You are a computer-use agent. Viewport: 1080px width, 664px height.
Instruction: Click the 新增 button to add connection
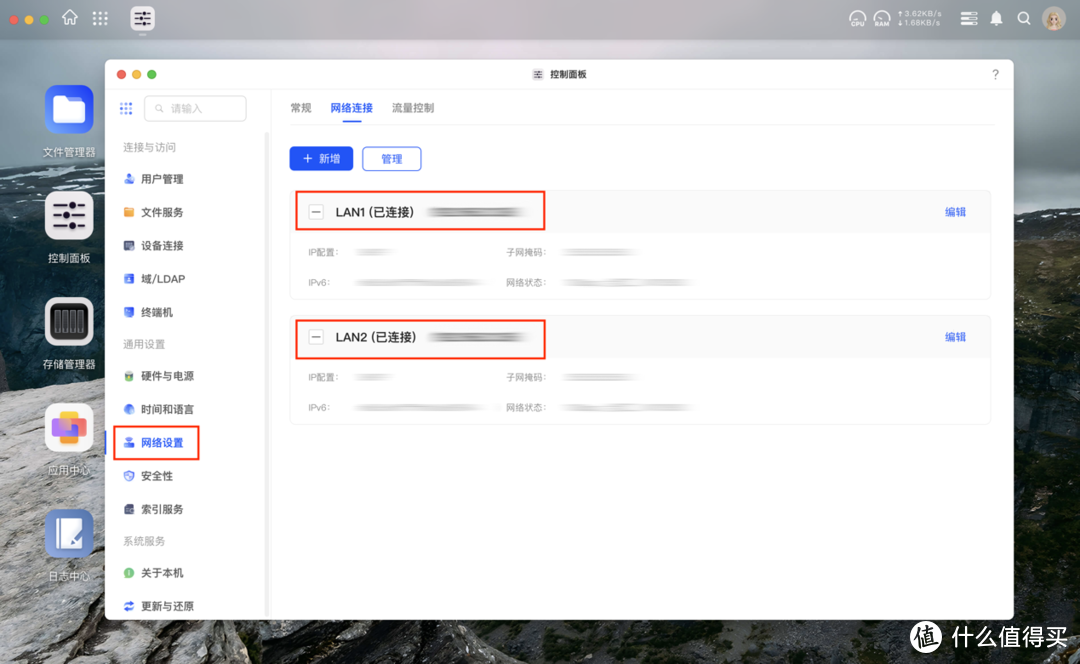pyautogui.click(x=321, y=158)
